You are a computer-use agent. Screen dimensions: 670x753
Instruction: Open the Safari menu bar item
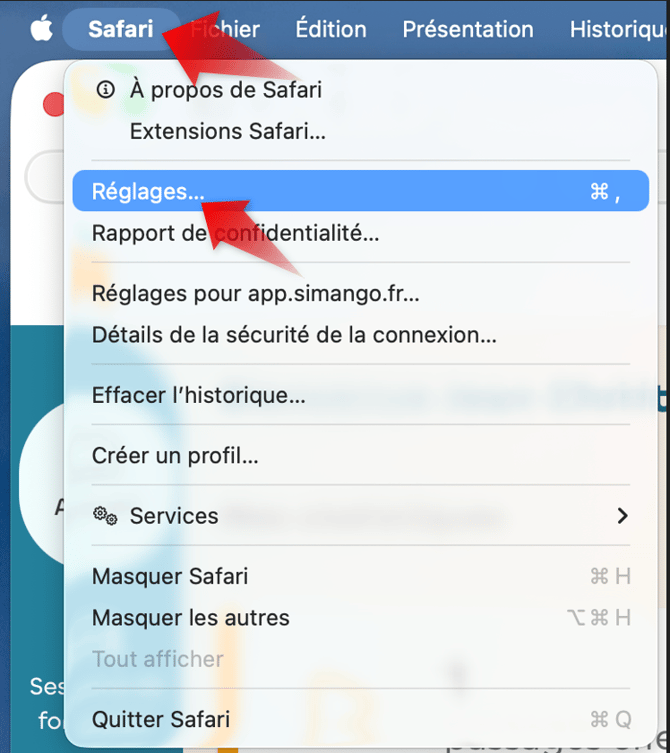121,29
